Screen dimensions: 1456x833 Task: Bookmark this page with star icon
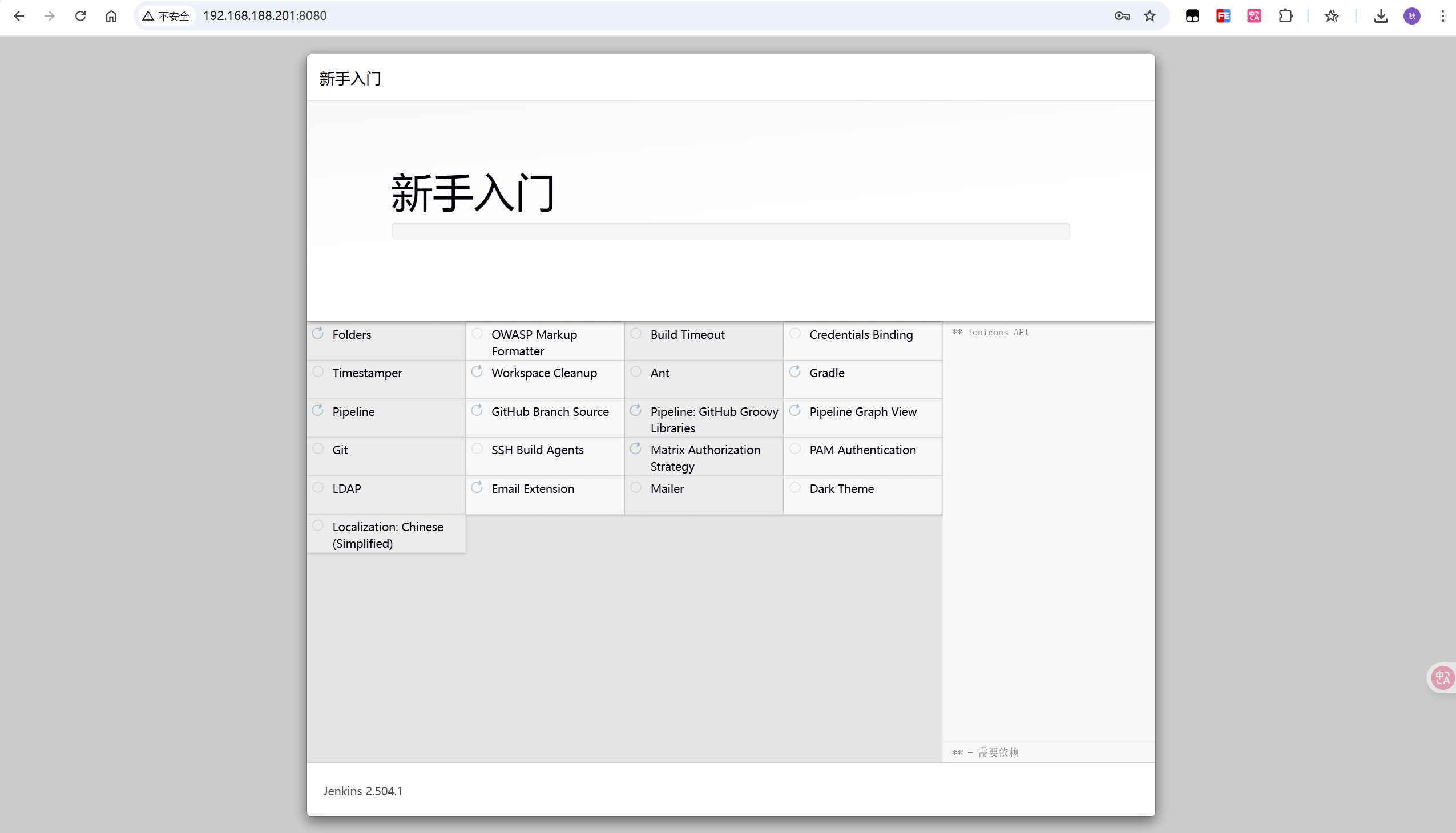1150,16
